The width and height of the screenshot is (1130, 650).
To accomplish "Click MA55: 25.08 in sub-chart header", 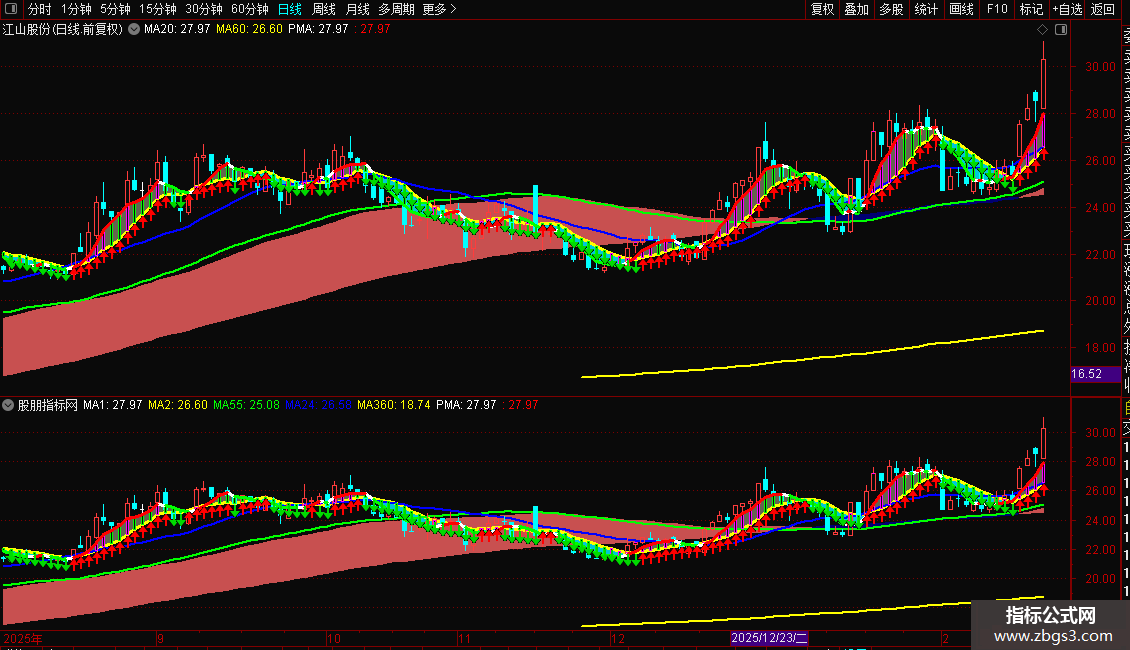I will [246, 405].
